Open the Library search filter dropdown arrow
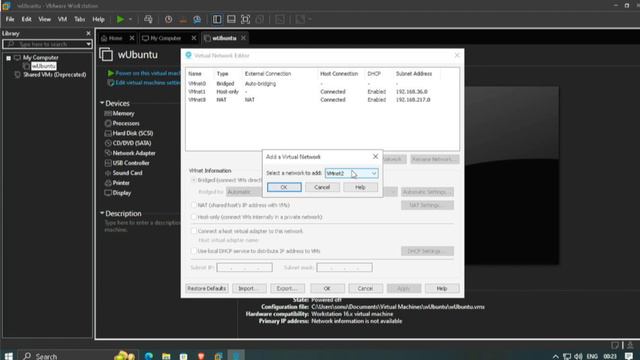The image size is (640, 360). [88, 44]
